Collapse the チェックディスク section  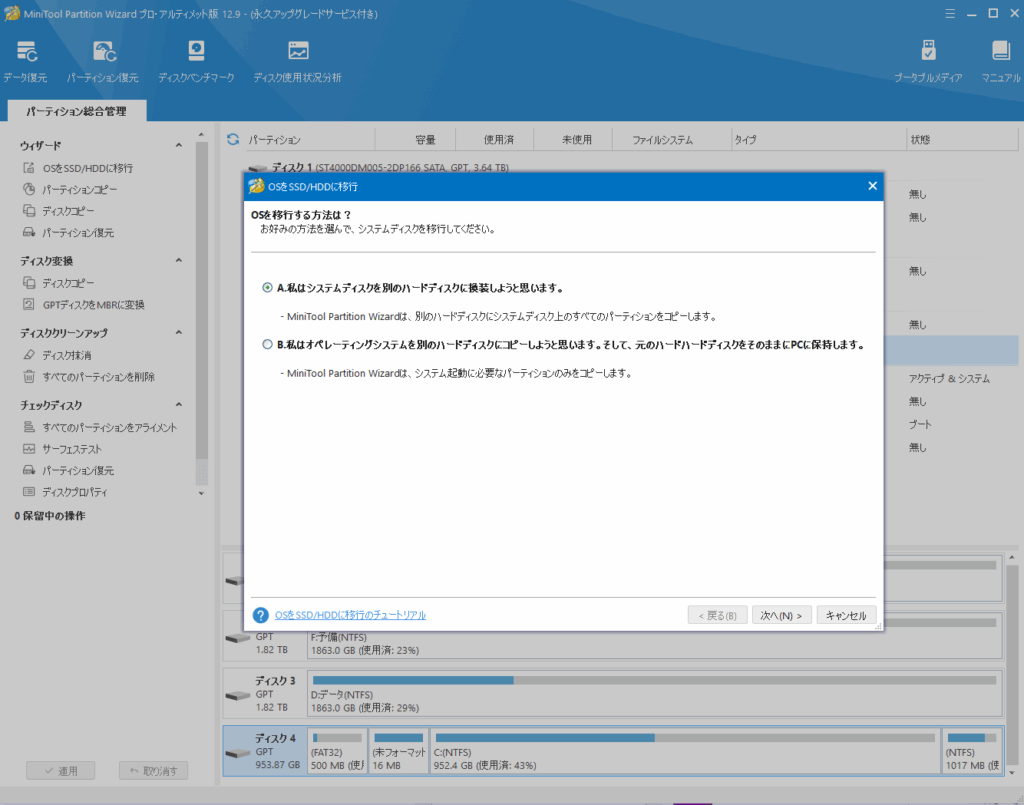pos(179,405)
